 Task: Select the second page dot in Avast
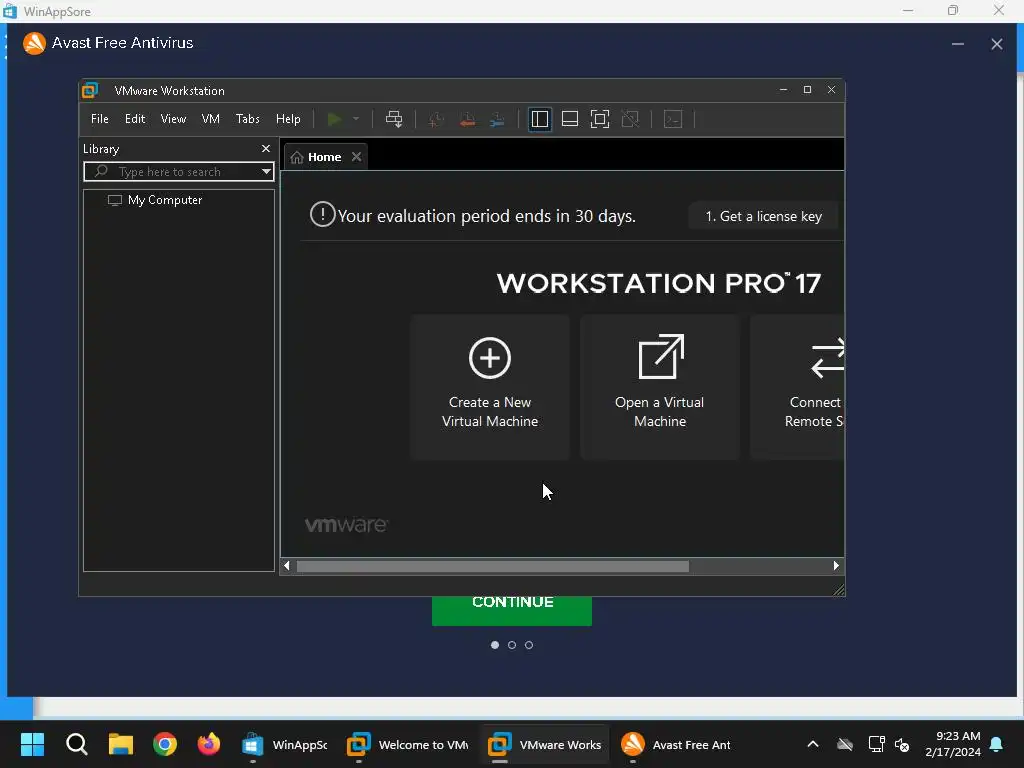(512, 645)
